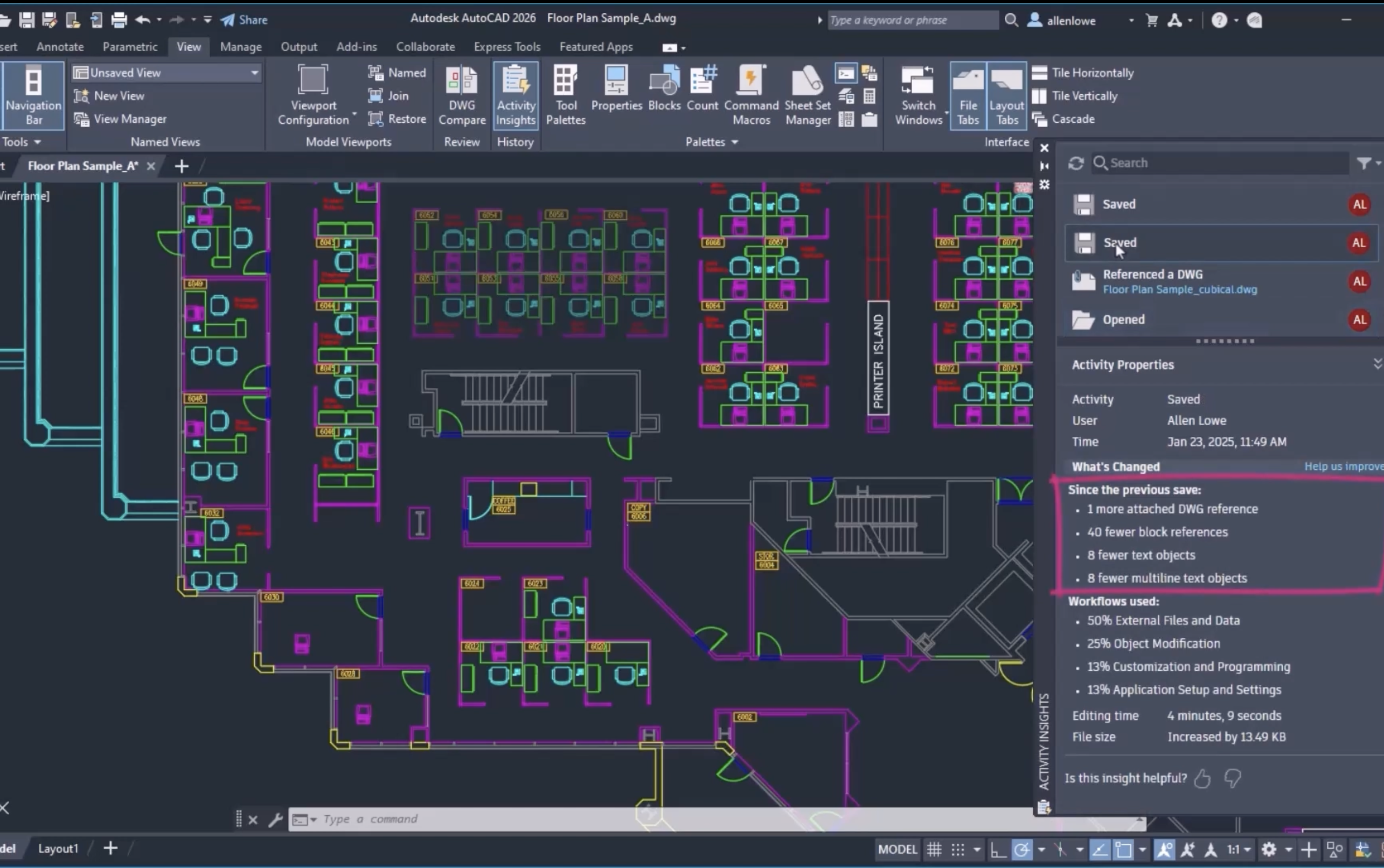Open the Floor Plan Sample_cubical.dwg reference link

tap(1180, 290)
